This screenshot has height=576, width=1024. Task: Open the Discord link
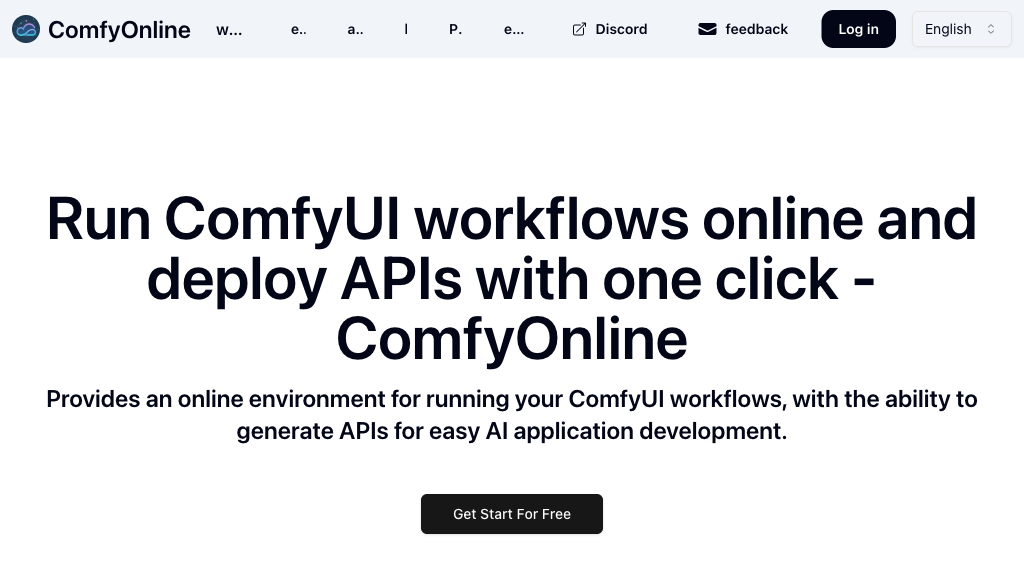pos(620,29)
